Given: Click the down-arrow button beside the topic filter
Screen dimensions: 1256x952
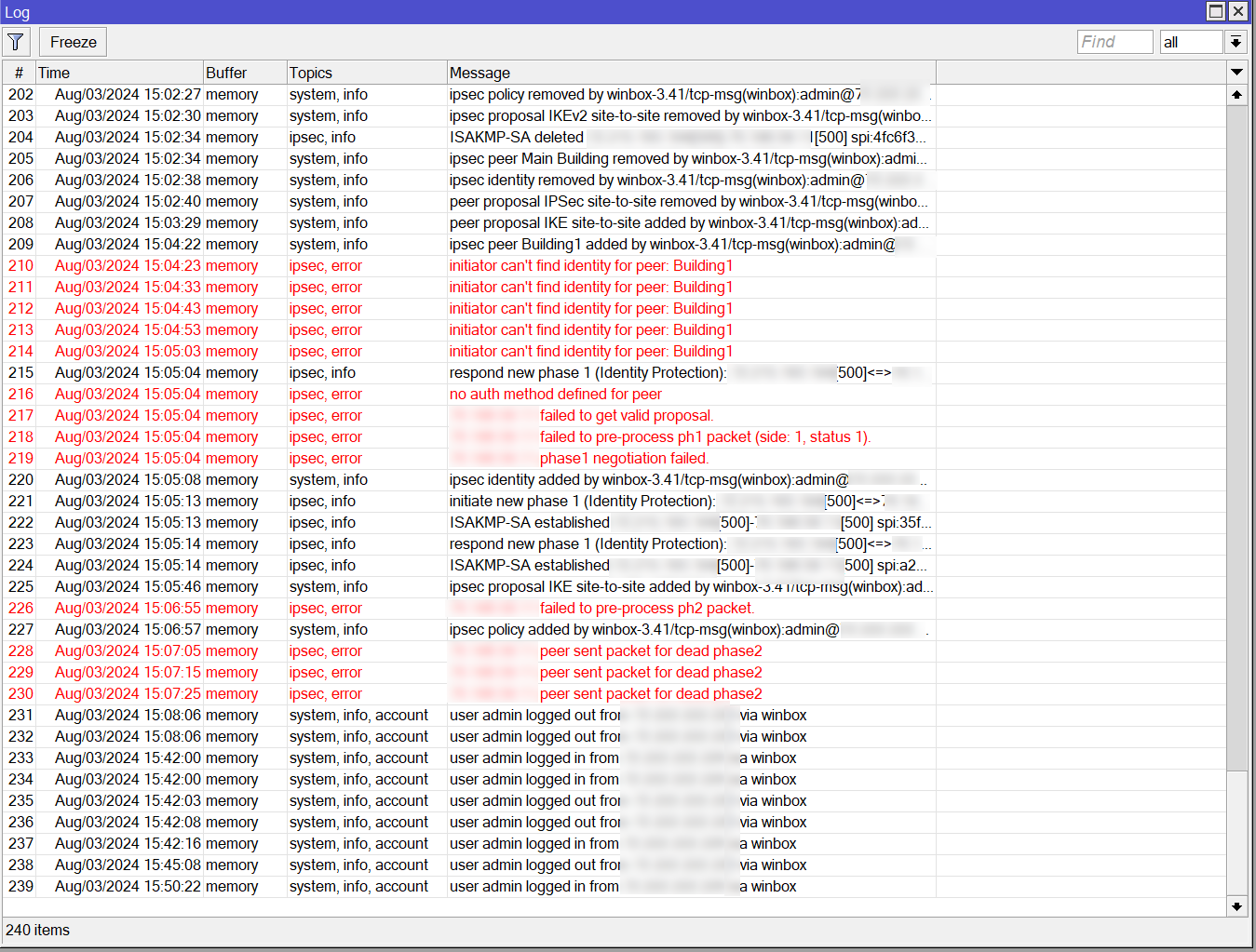Looking at the screenshot, I should click(x=1236, y=41).
